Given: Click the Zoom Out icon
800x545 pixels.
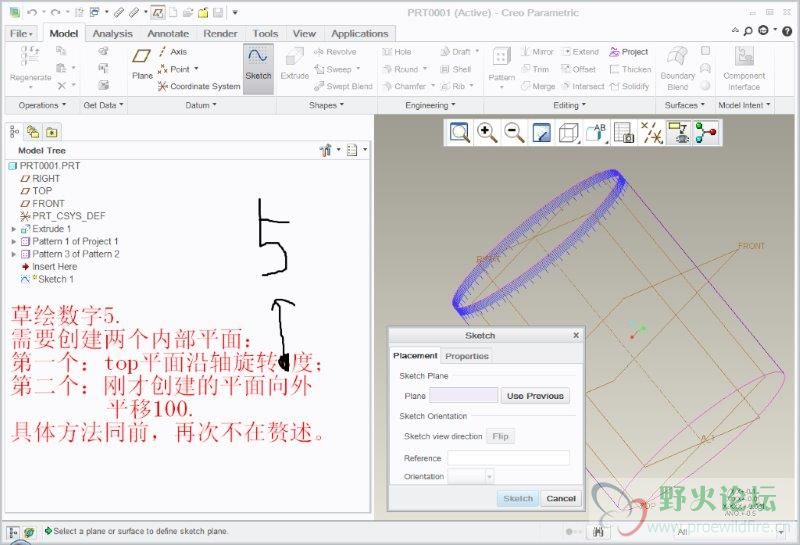Looking at the screenshot, I should pyautogui.click(x=514, y=133).
